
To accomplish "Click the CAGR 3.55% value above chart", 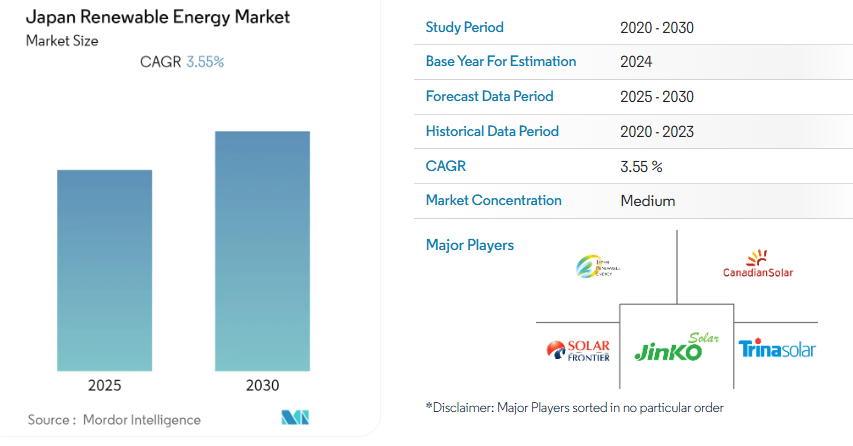I will coord(205,62).
